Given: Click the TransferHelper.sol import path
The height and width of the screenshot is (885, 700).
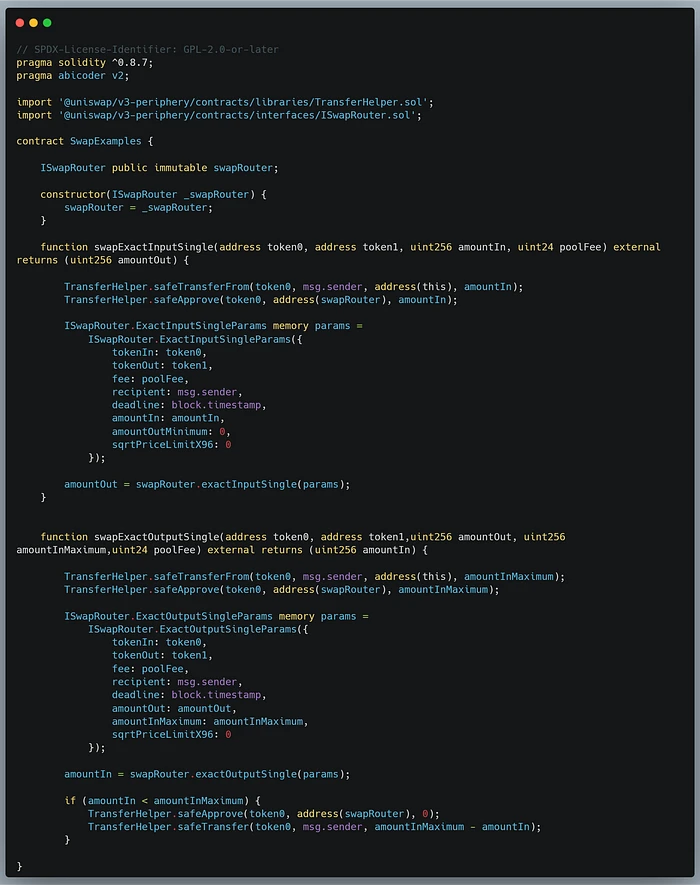Looking at the screenshot, I should (x=242, y=102).
